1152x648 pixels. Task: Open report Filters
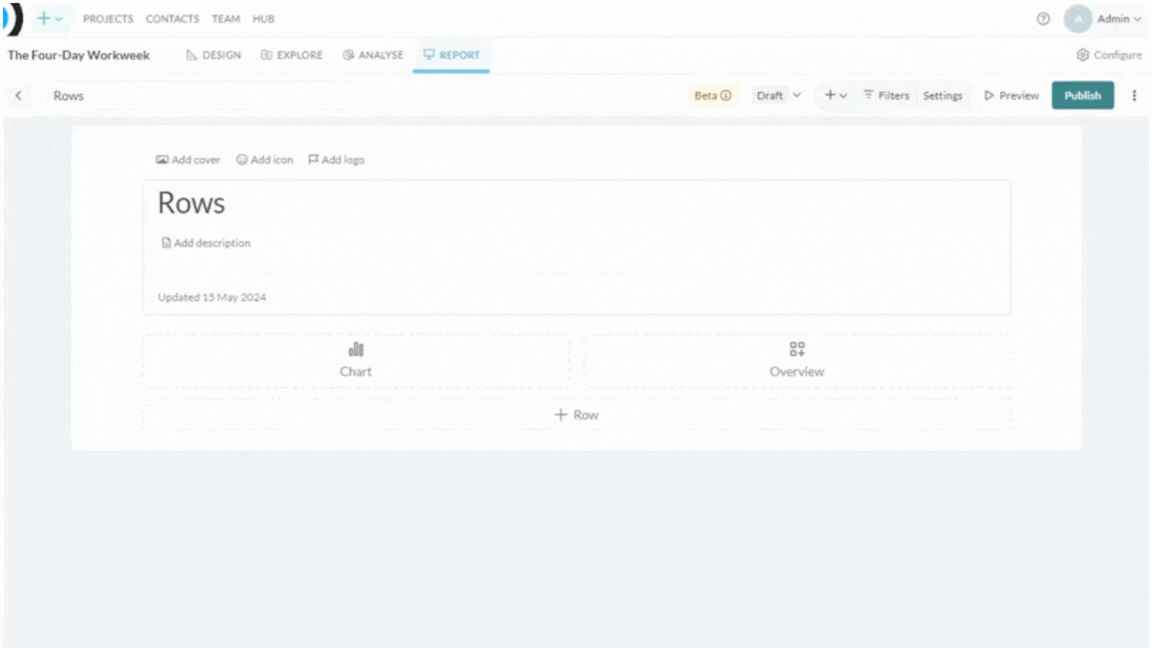coord(886,96)
